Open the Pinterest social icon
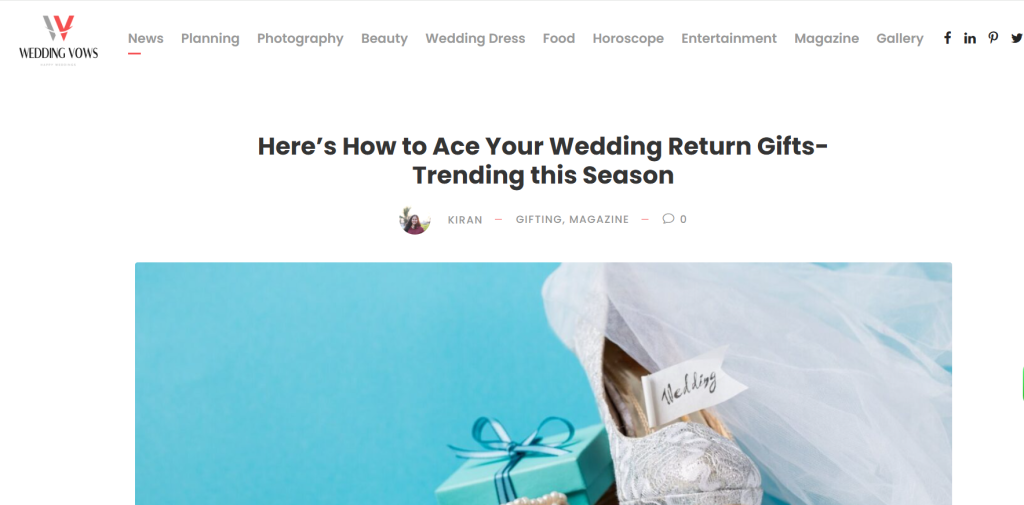This screenshot has height=505, width=1024. pos(993,38)
